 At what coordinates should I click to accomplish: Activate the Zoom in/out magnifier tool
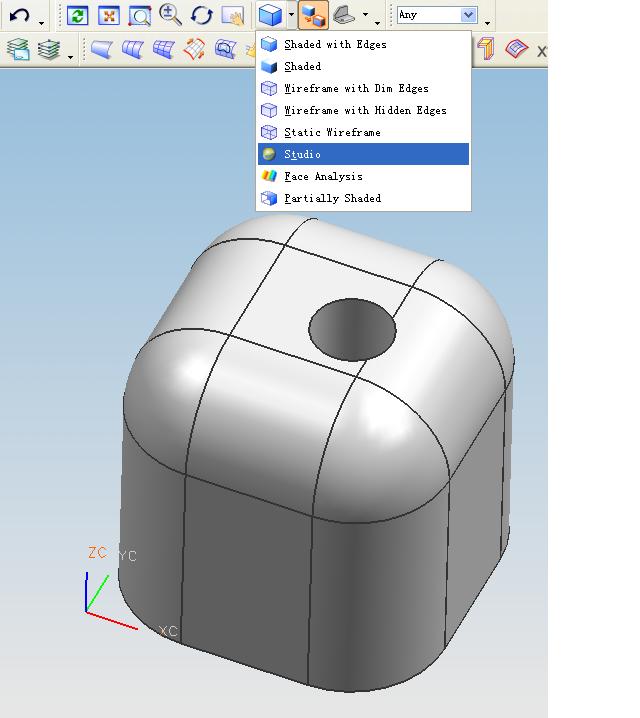tap(170, 15)
